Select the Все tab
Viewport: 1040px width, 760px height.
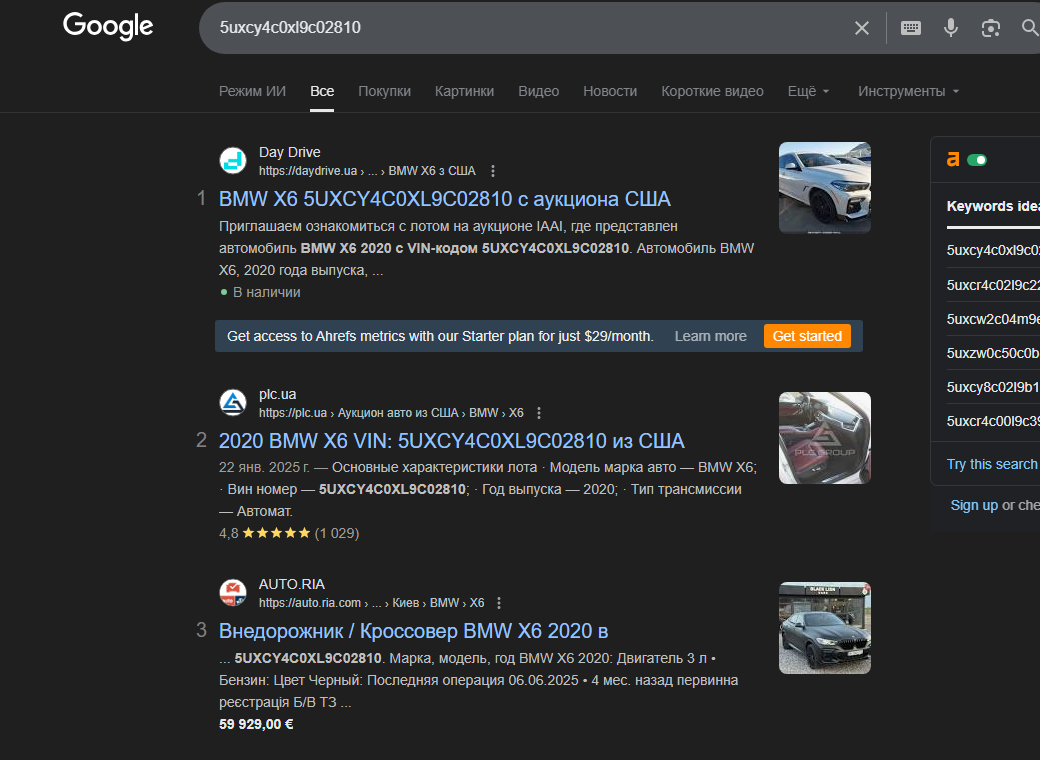pos(322,92)
